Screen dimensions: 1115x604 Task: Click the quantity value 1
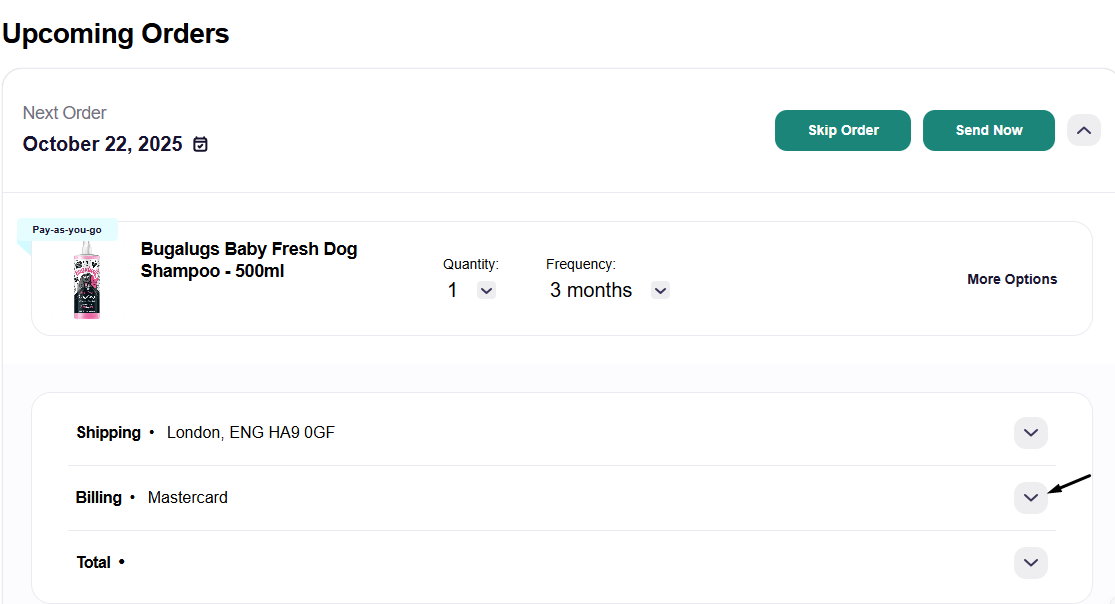[452, 290]
